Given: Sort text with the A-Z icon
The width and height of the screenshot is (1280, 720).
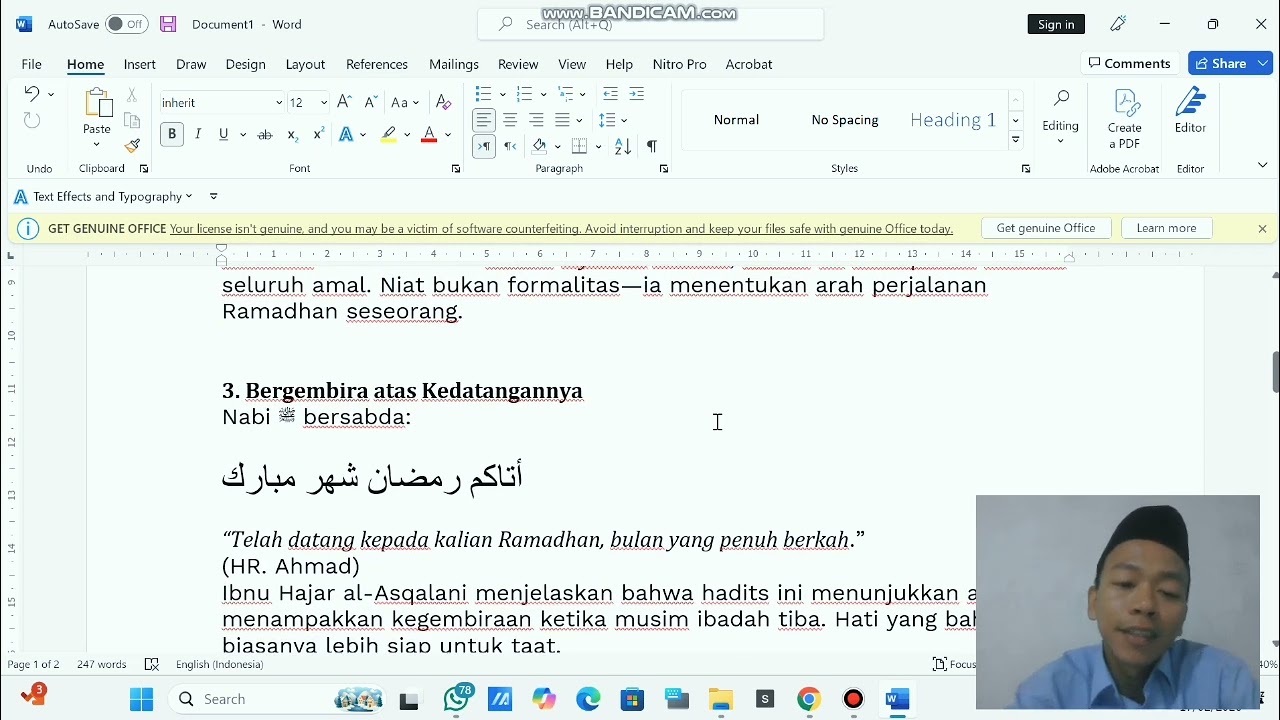Looking at the screenshot, I should pos(623,147).
